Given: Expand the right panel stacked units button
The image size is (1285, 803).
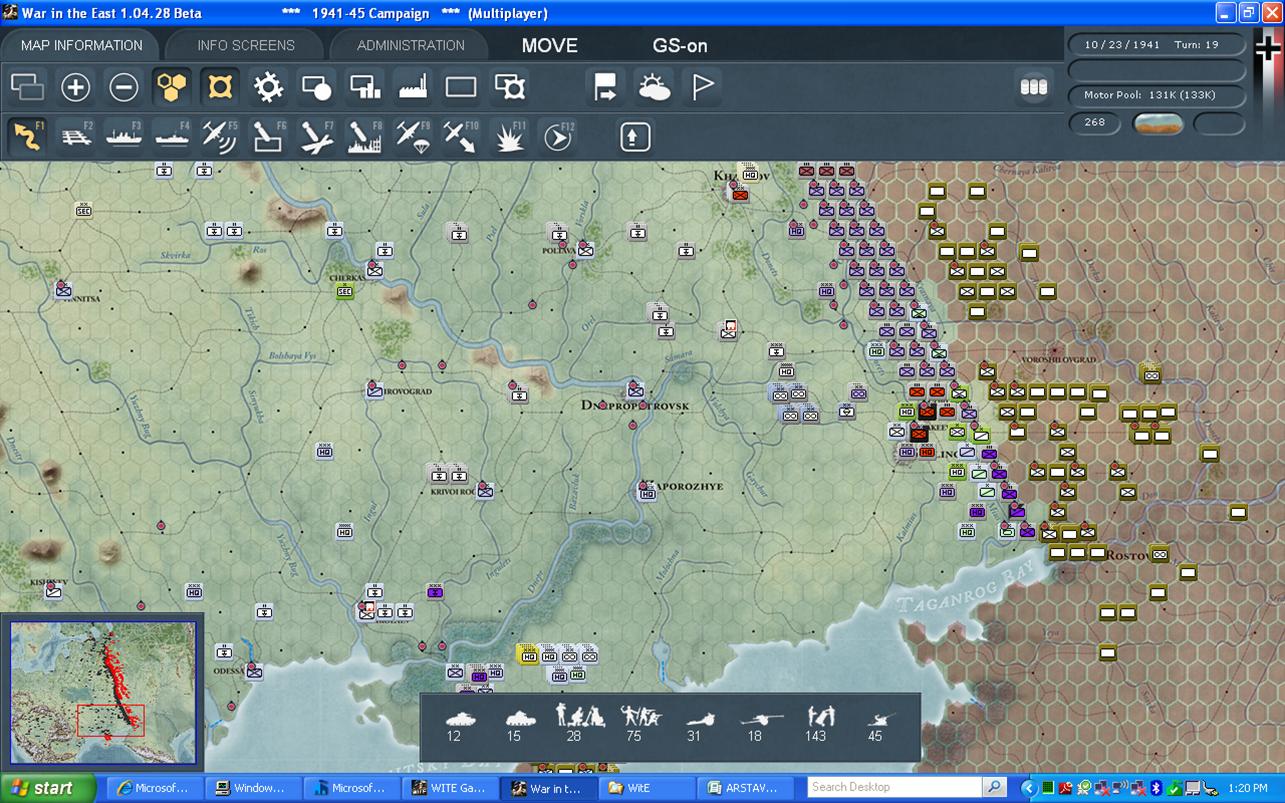Looking at the screenshot, I should [x=1033, y=88].
